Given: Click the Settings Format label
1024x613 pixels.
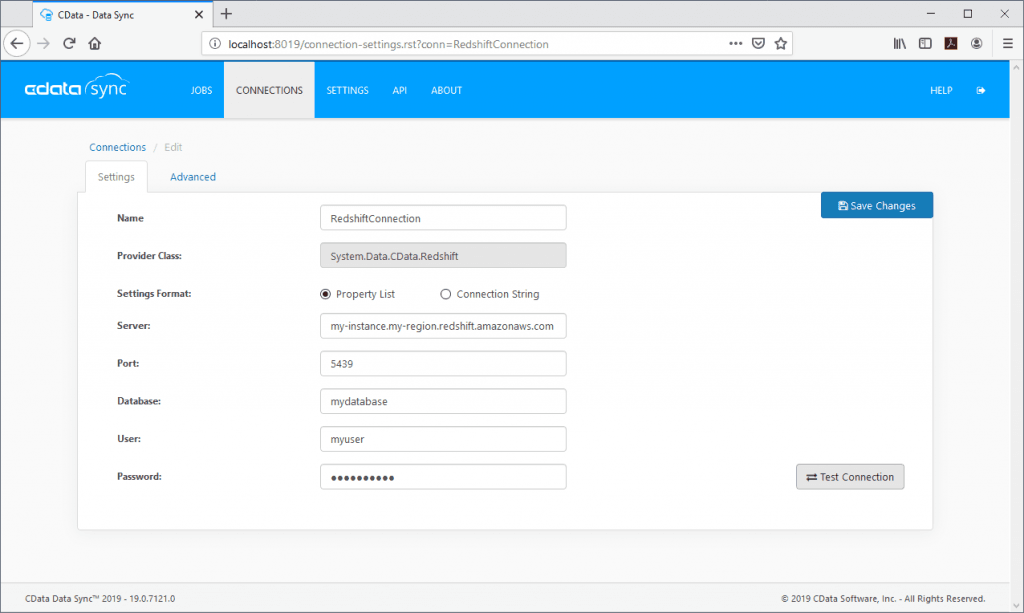Looking at the screenshot, I should pyautogui.click(x=154, y=294).
